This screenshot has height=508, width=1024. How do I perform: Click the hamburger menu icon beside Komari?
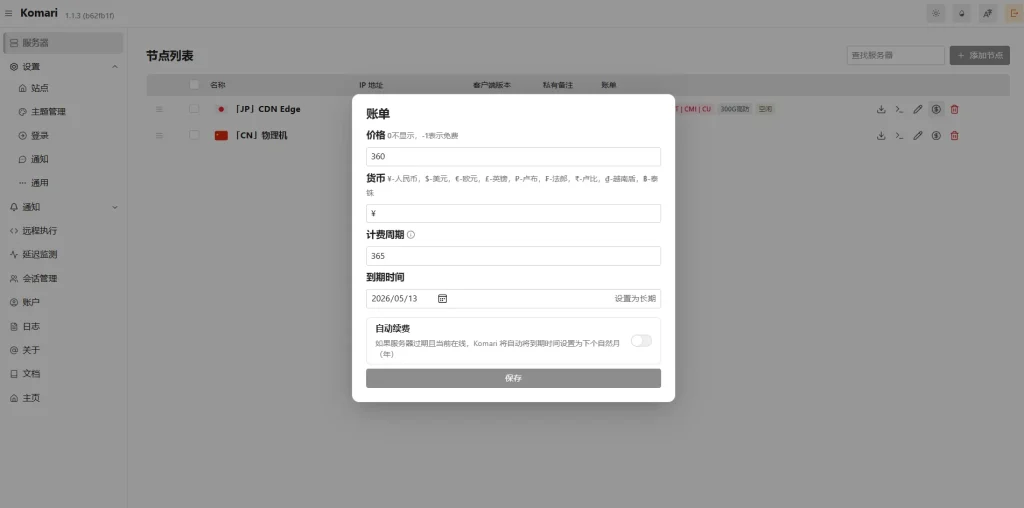(x=9, y=13)
